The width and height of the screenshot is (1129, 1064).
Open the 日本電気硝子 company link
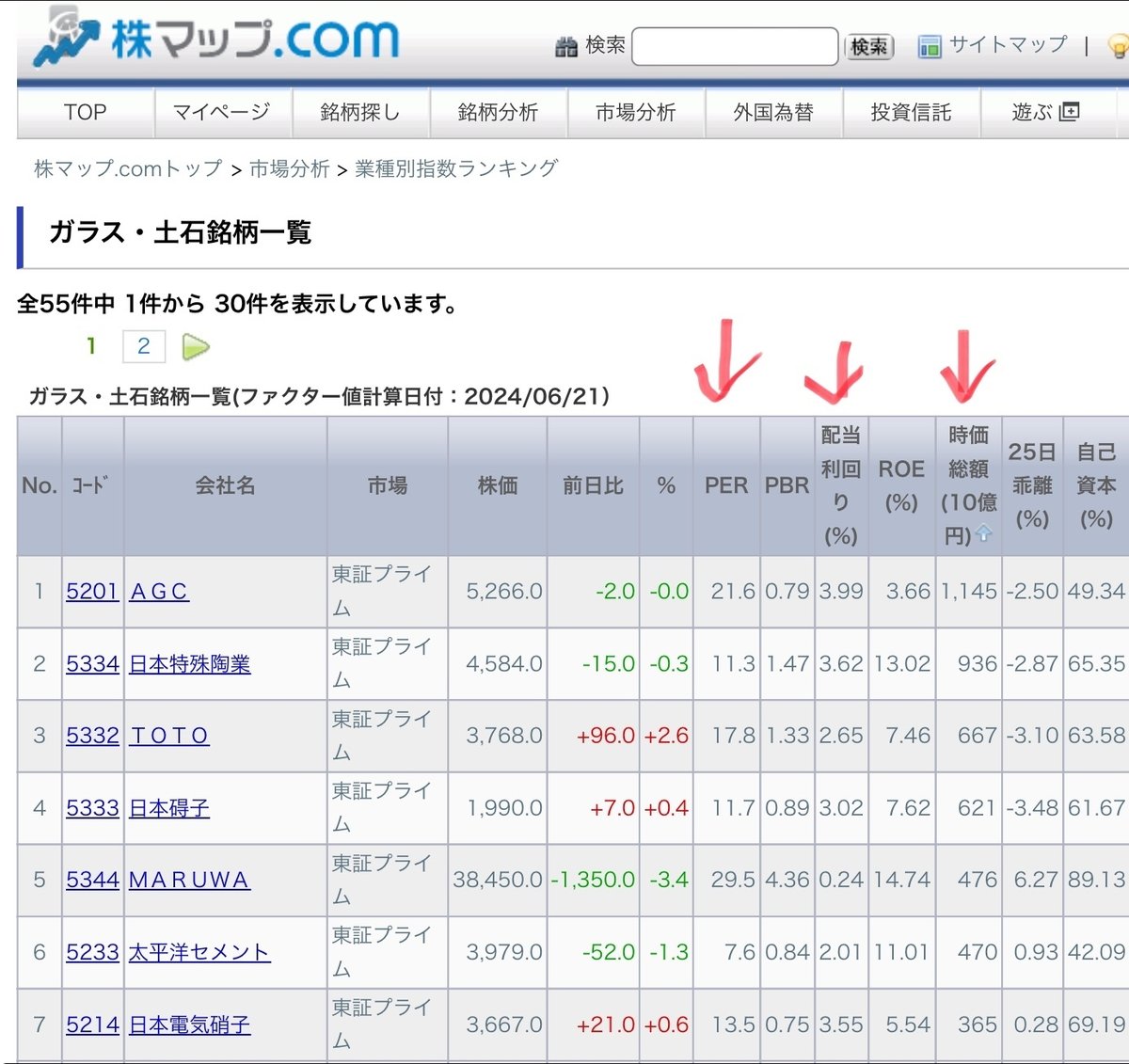click(190, 1024)
